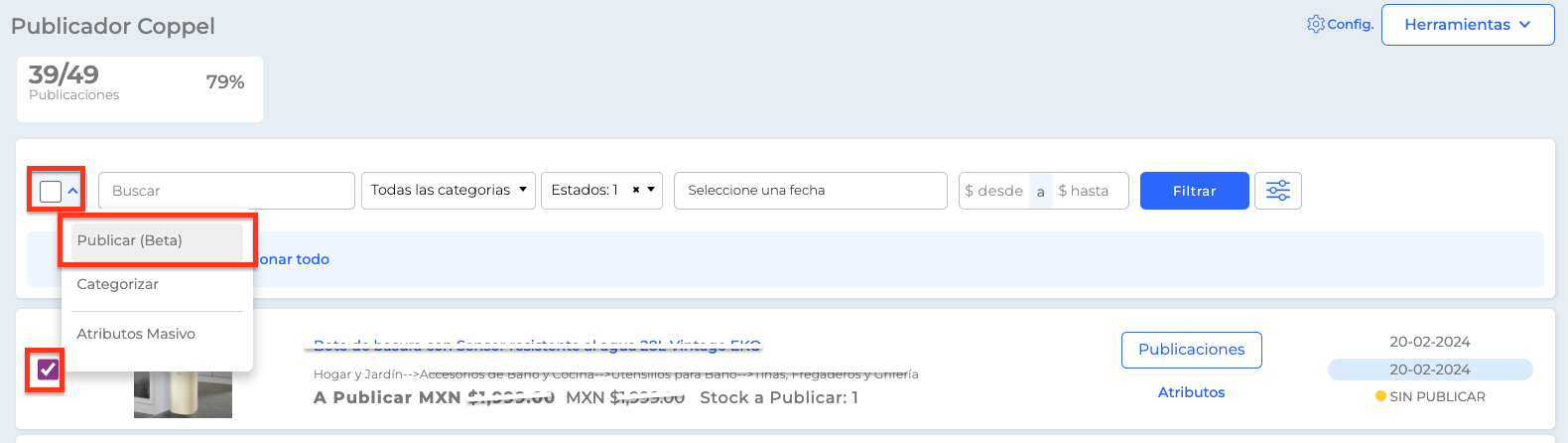Open advanced filters sliders icon

[x=1278, y=191]
